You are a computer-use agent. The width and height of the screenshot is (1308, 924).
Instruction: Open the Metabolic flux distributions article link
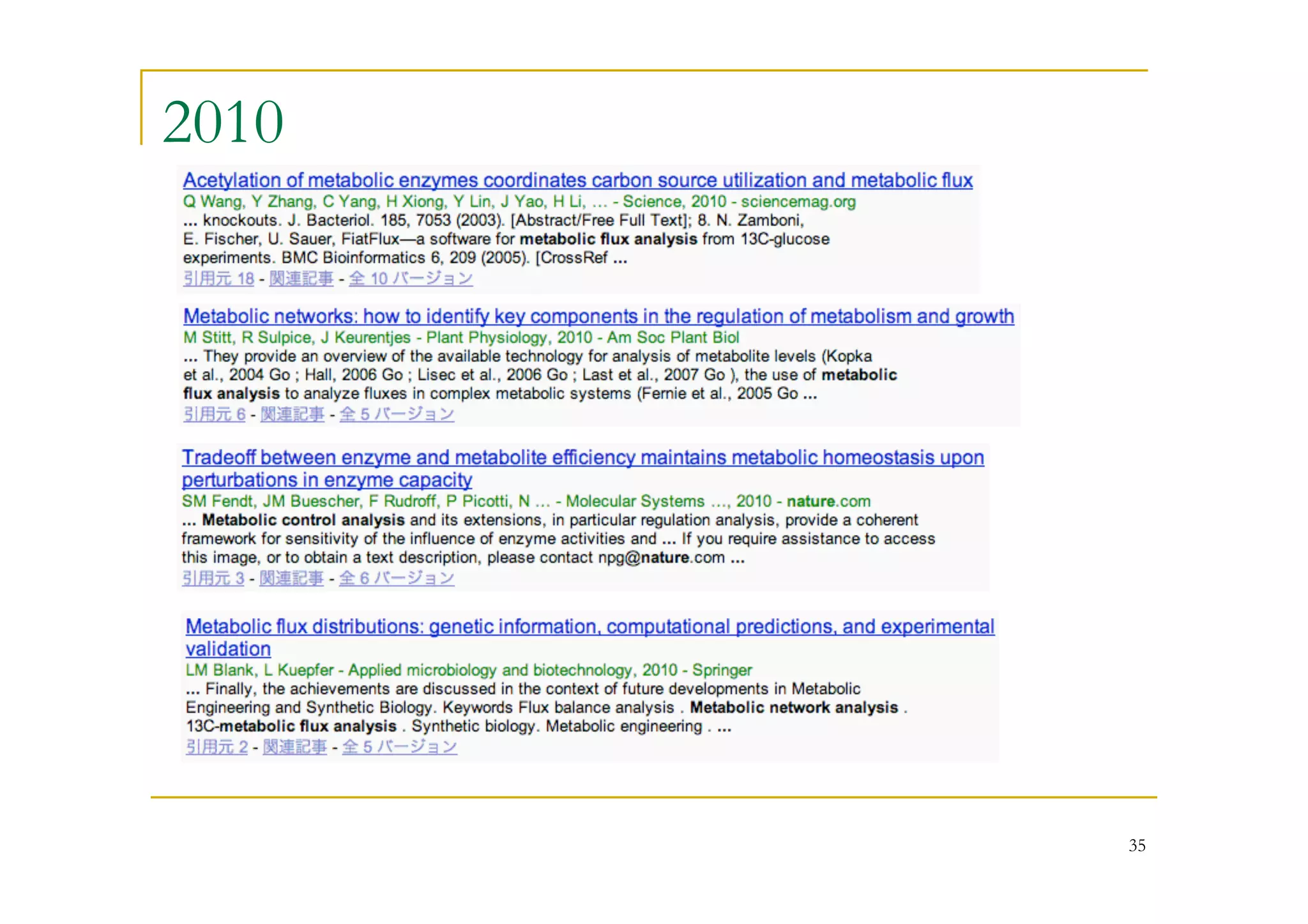click(589, 627)
